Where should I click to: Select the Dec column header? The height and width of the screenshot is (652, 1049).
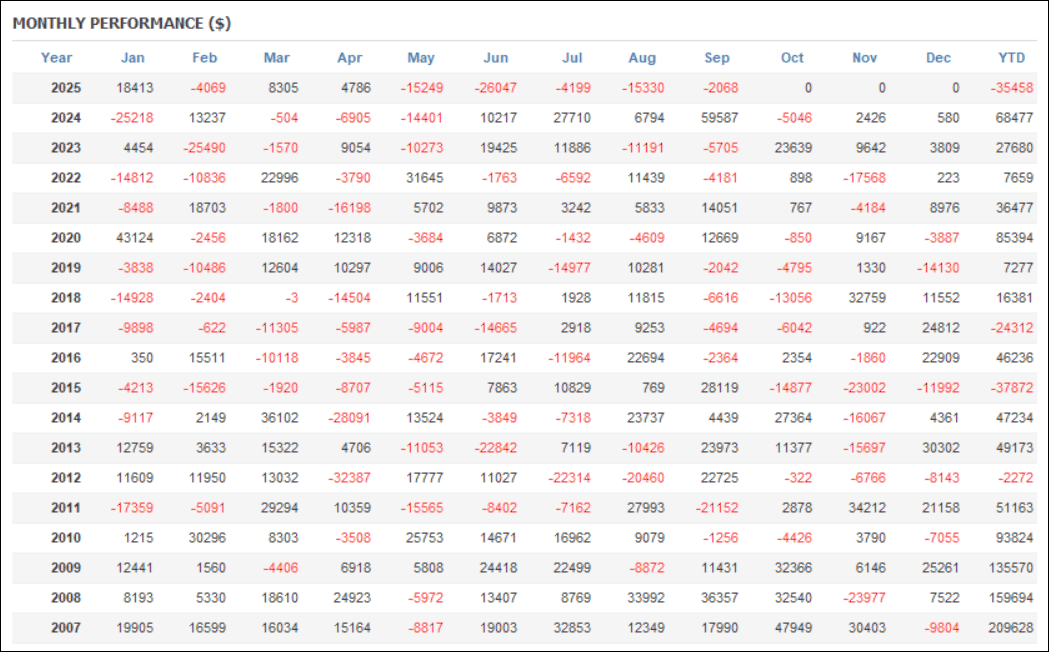point(938,58)
